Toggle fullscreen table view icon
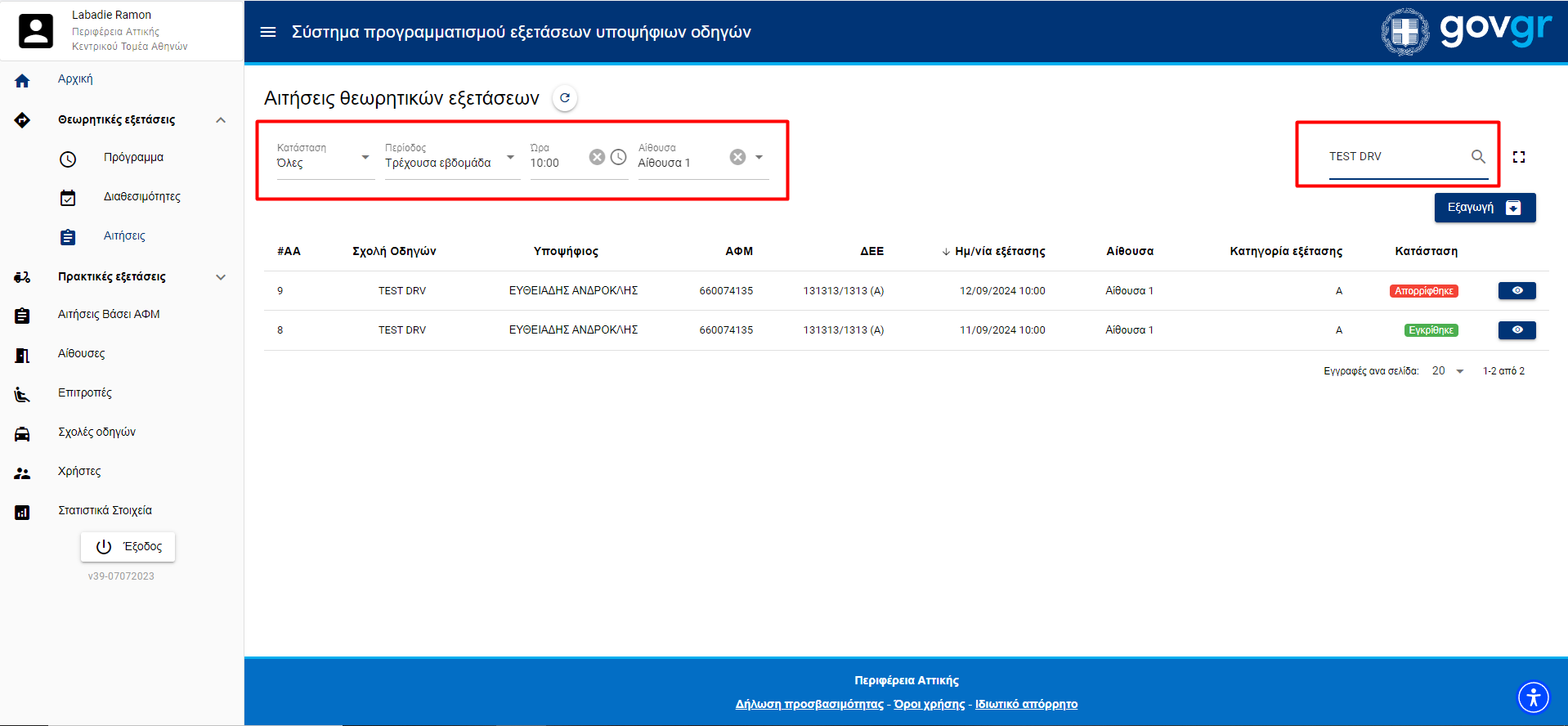The height and width of the screenshot is (726, 1568). (x=1519, y=157)
